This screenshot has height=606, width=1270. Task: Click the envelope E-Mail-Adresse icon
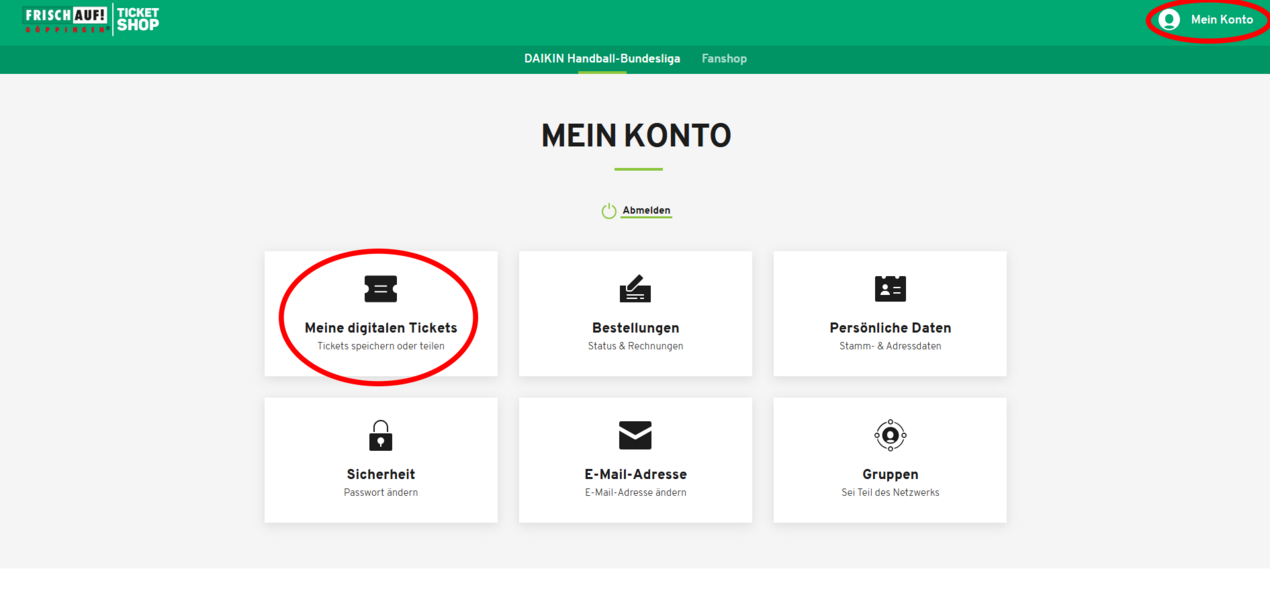[635, 435]
